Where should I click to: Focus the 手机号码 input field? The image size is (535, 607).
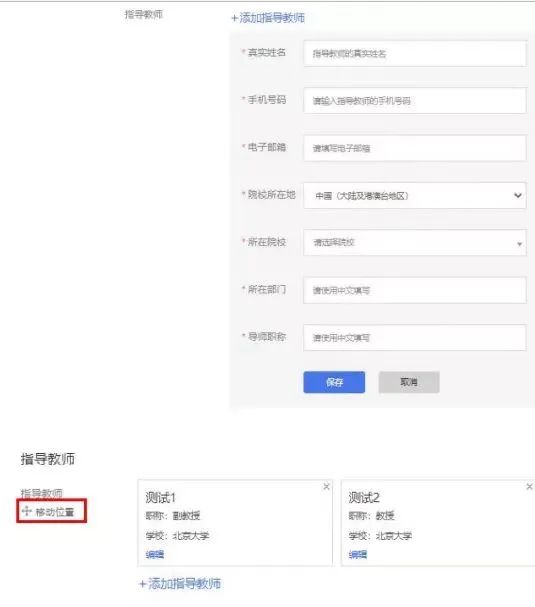coord(415,101)
